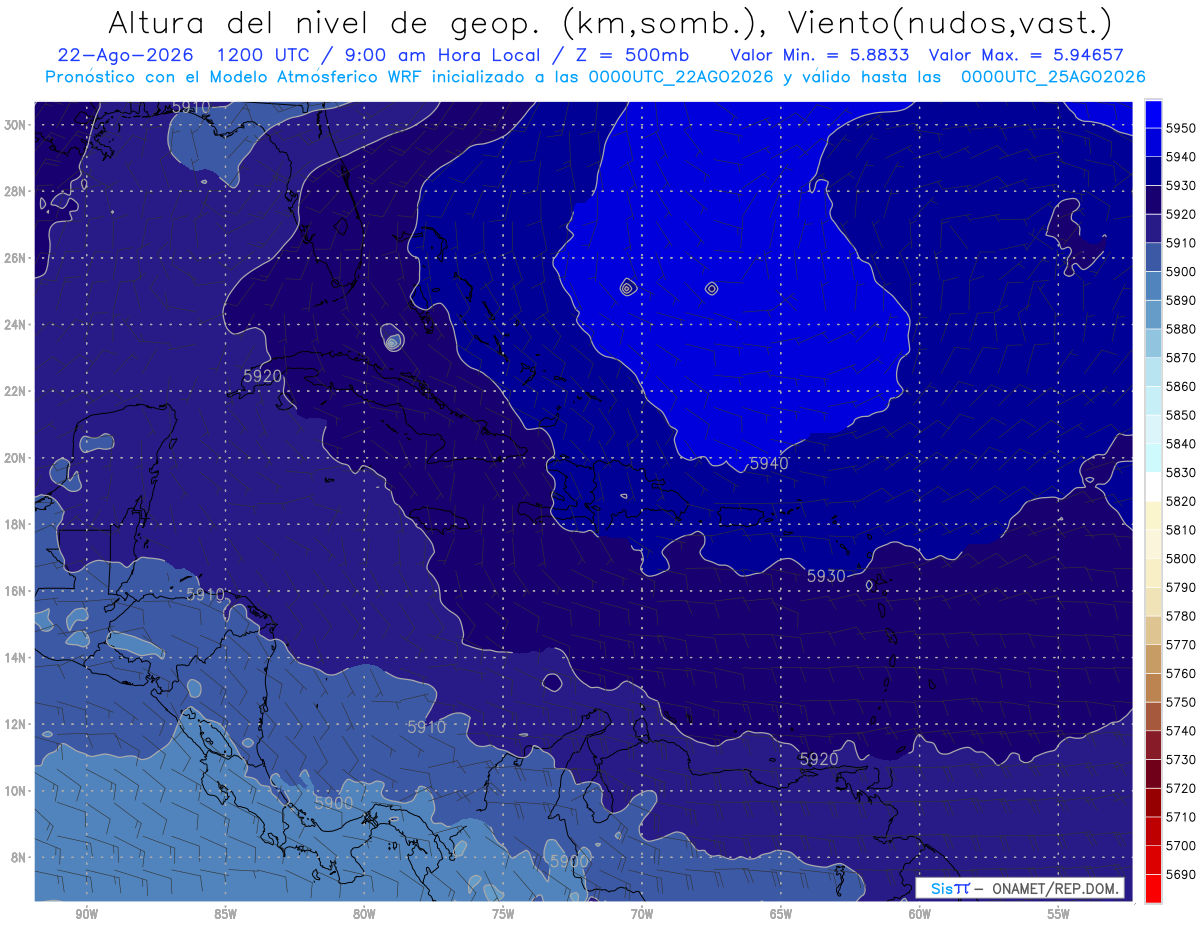
Task: Click the "30N" latitude axis label
Action: (x=15, y=124)
